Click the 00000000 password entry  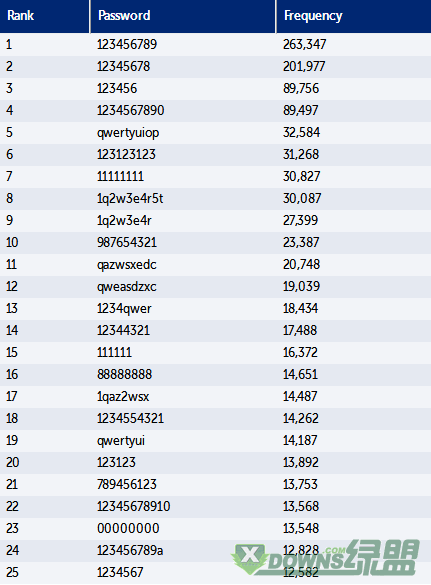click(x=128, y=529)
